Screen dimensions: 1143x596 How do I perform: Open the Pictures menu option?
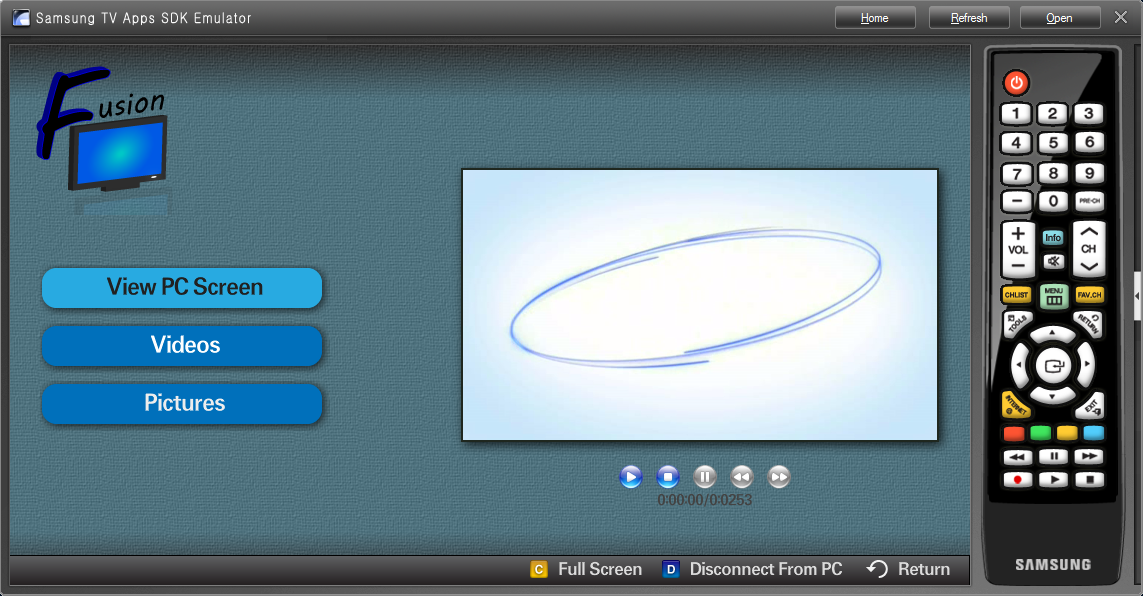(x=182, y=404)
